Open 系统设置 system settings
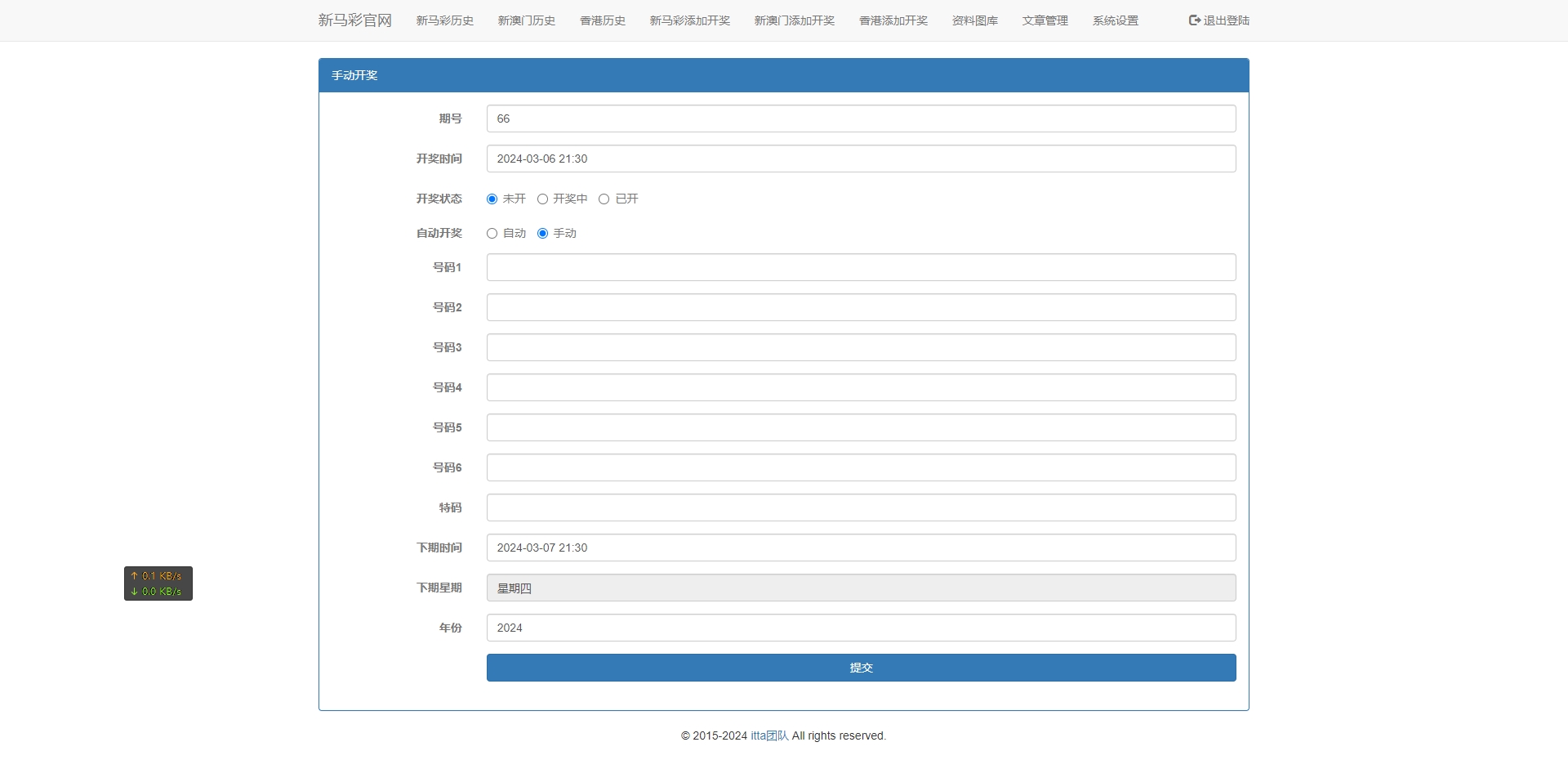The width and height of the screenshot is (1568, 760). click(x=1115, y=20)
